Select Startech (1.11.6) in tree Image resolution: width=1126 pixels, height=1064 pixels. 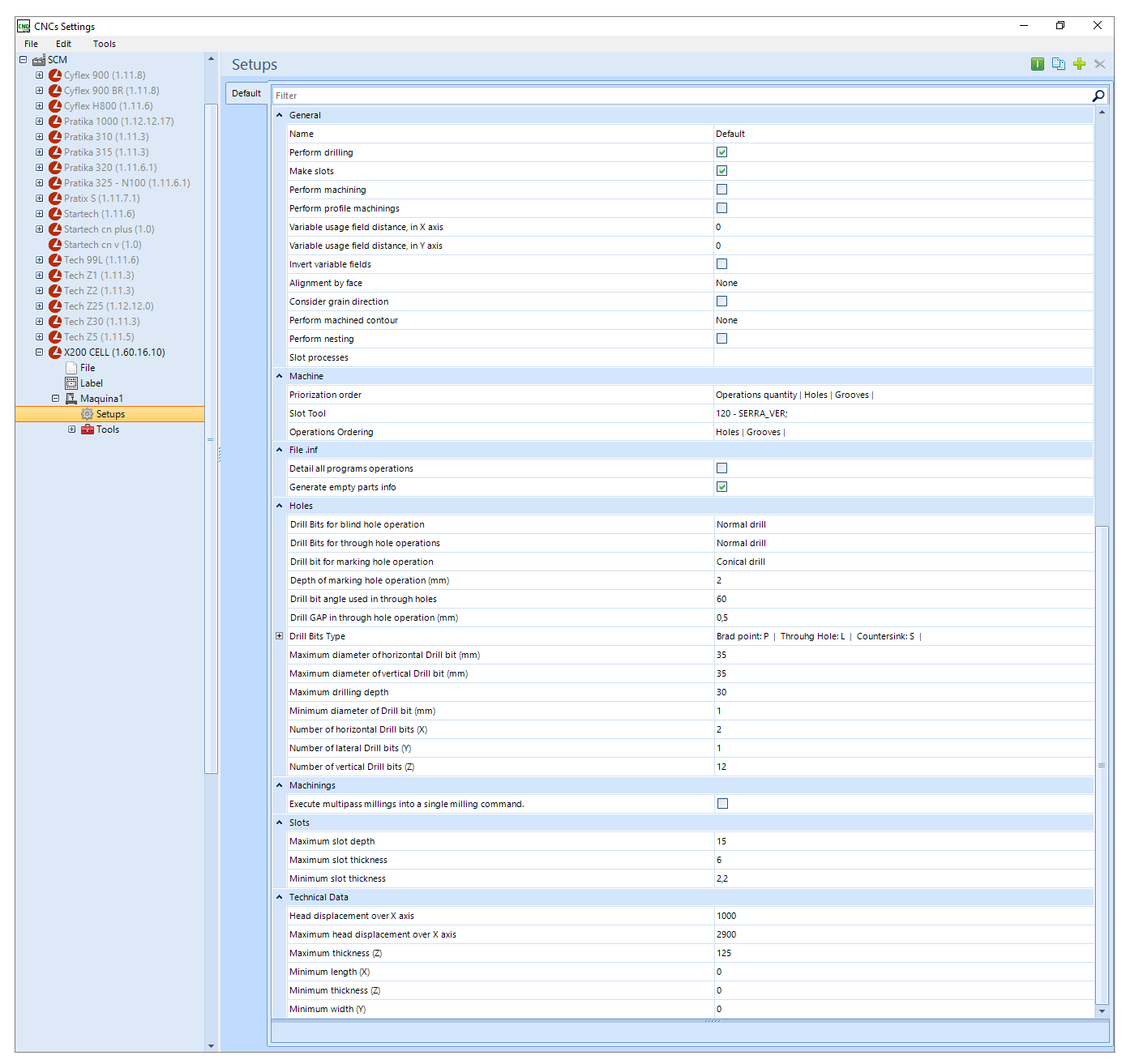pos(99,214)
